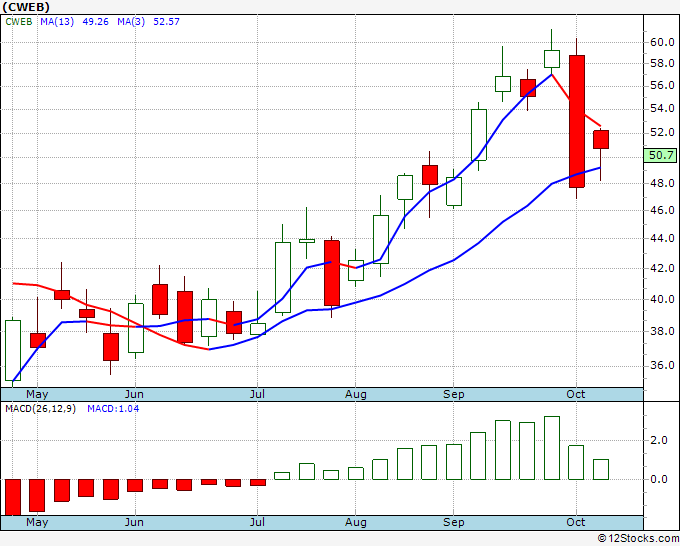Click the highlighted 50.7 current price tag
The height and width of the screenshot is (546, 680).
tap(660, 155)
